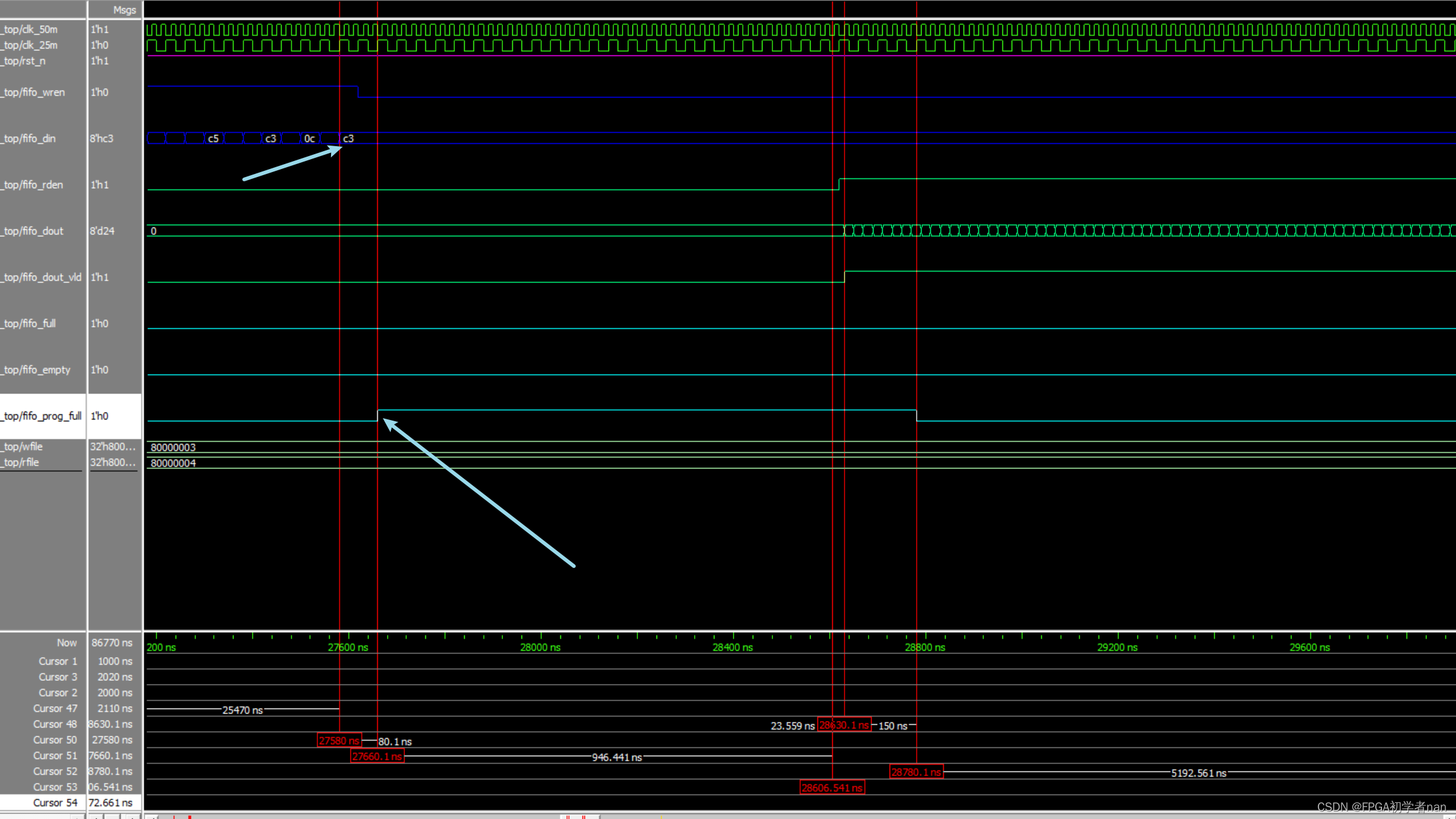
Task: Select the fifo_din signal
Action: point(28,138)
